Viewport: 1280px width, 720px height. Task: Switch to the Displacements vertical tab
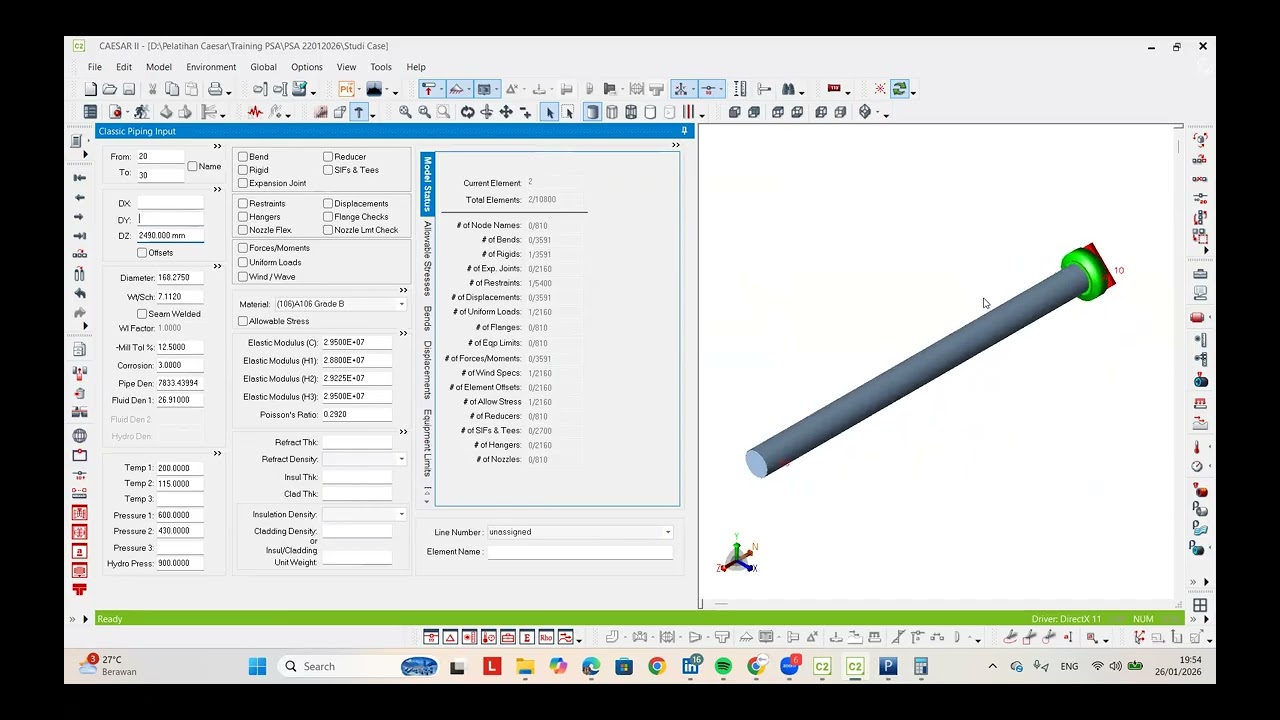(x=427, y=369)
